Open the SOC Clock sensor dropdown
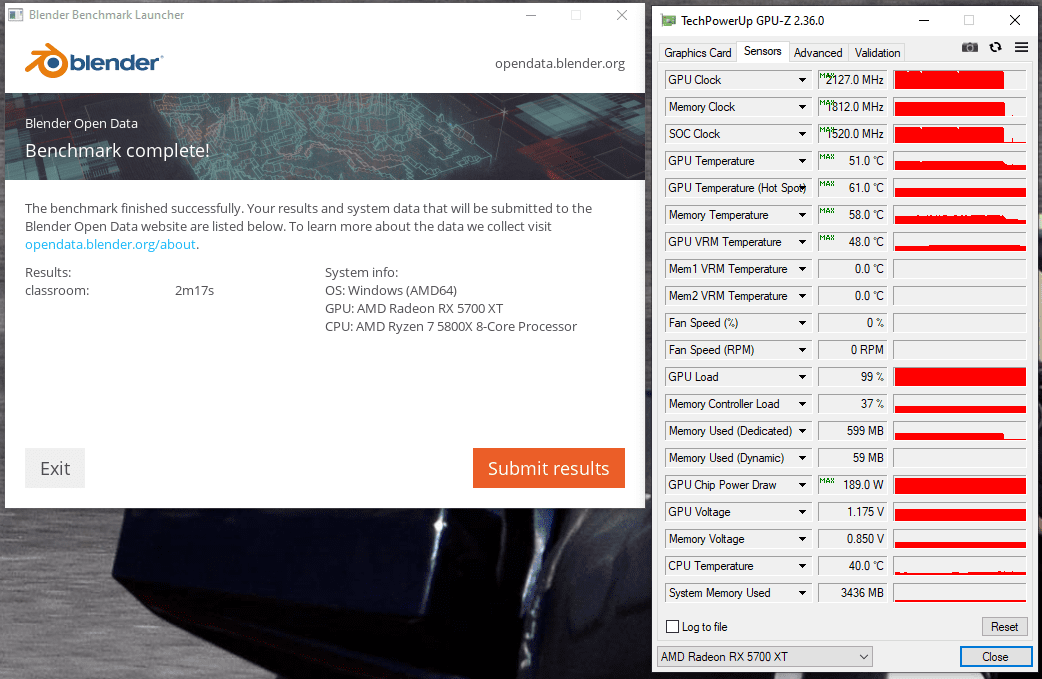 [802, 134]
